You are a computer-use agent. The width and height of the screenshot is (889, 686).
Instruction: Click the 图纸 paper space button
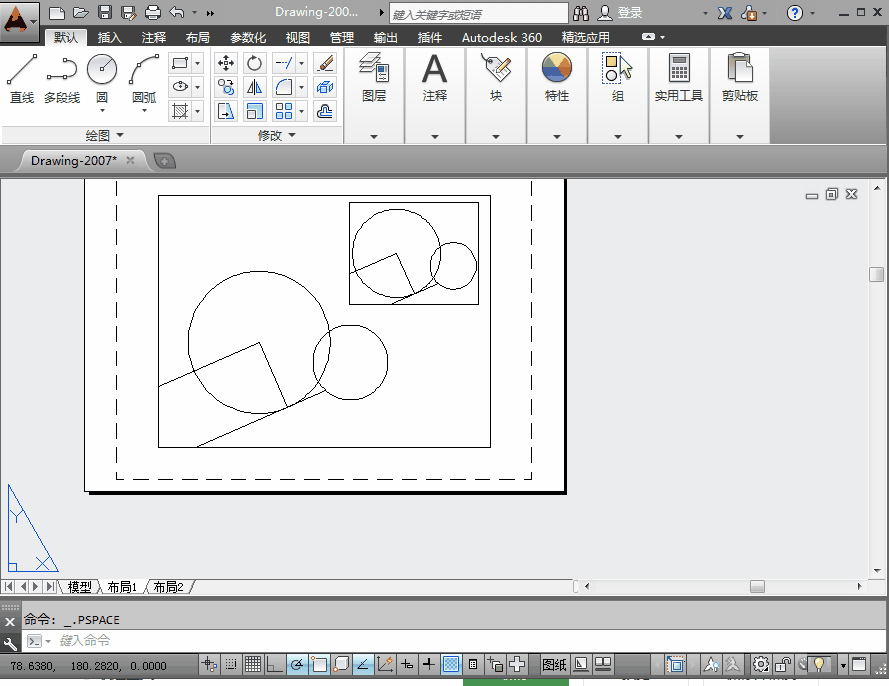[554, 664]
